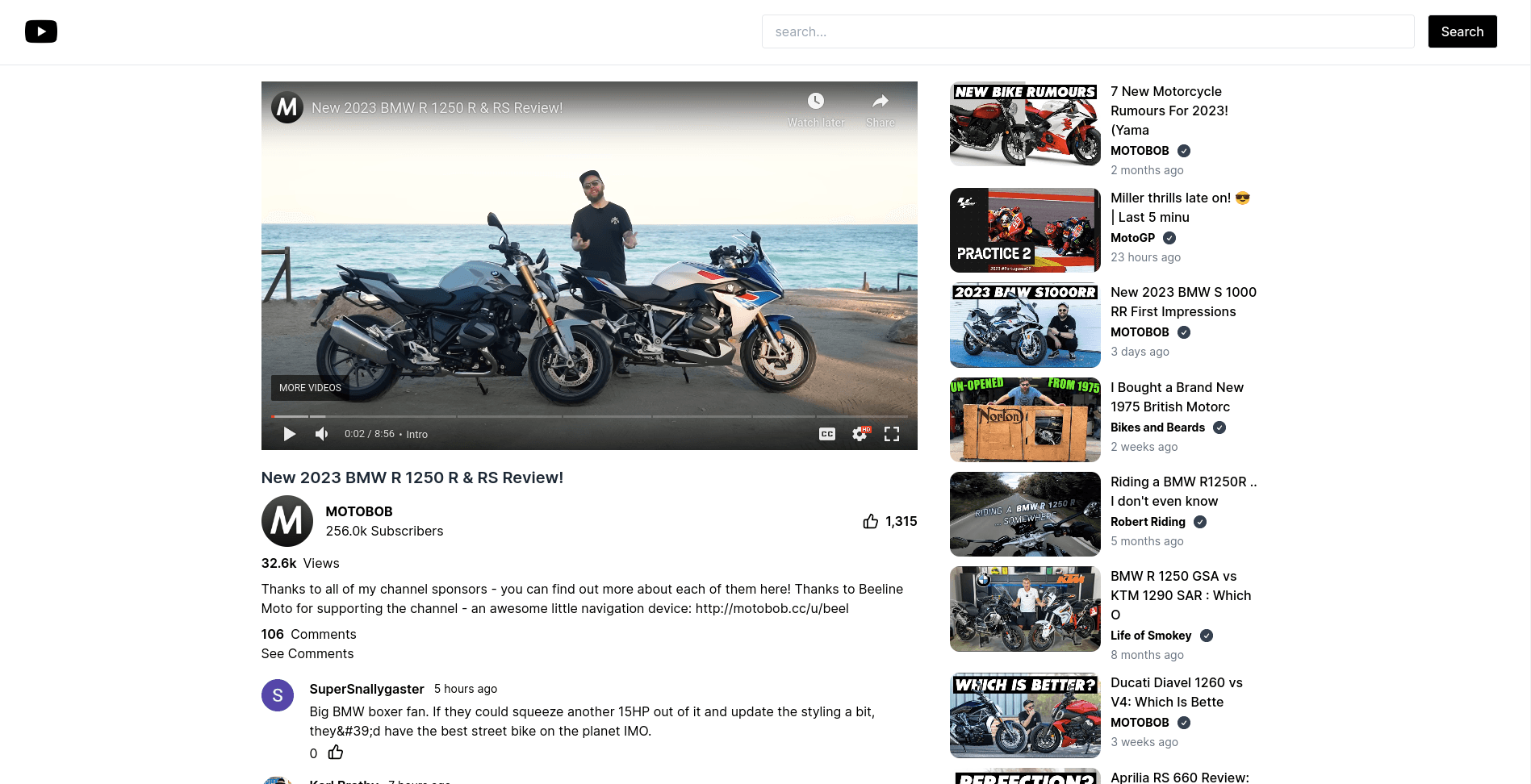
Task: Open New 2023 BMW S 1000 RR link
Action: (1183, 302)
